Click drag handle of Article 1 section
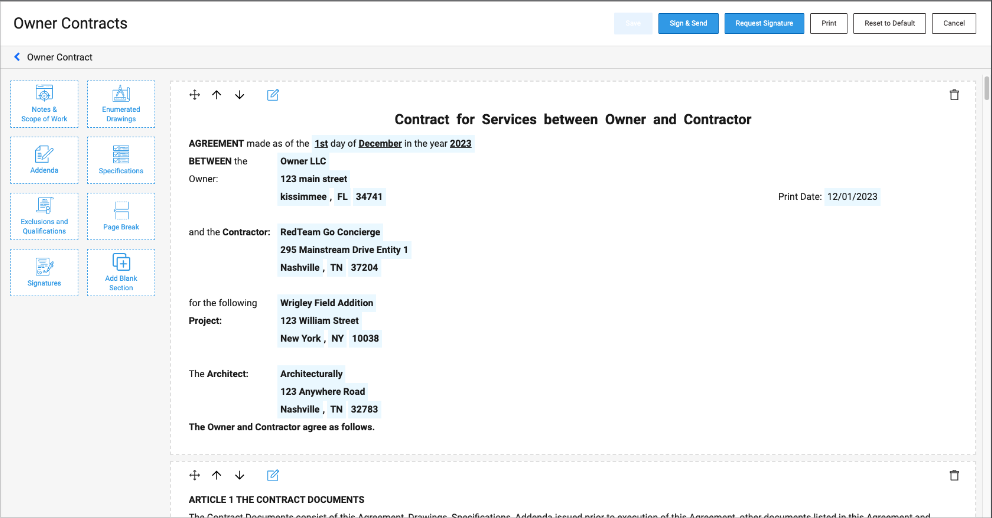Image resolution: width=992 pixels, height=518 pixels. pos(195,475)
